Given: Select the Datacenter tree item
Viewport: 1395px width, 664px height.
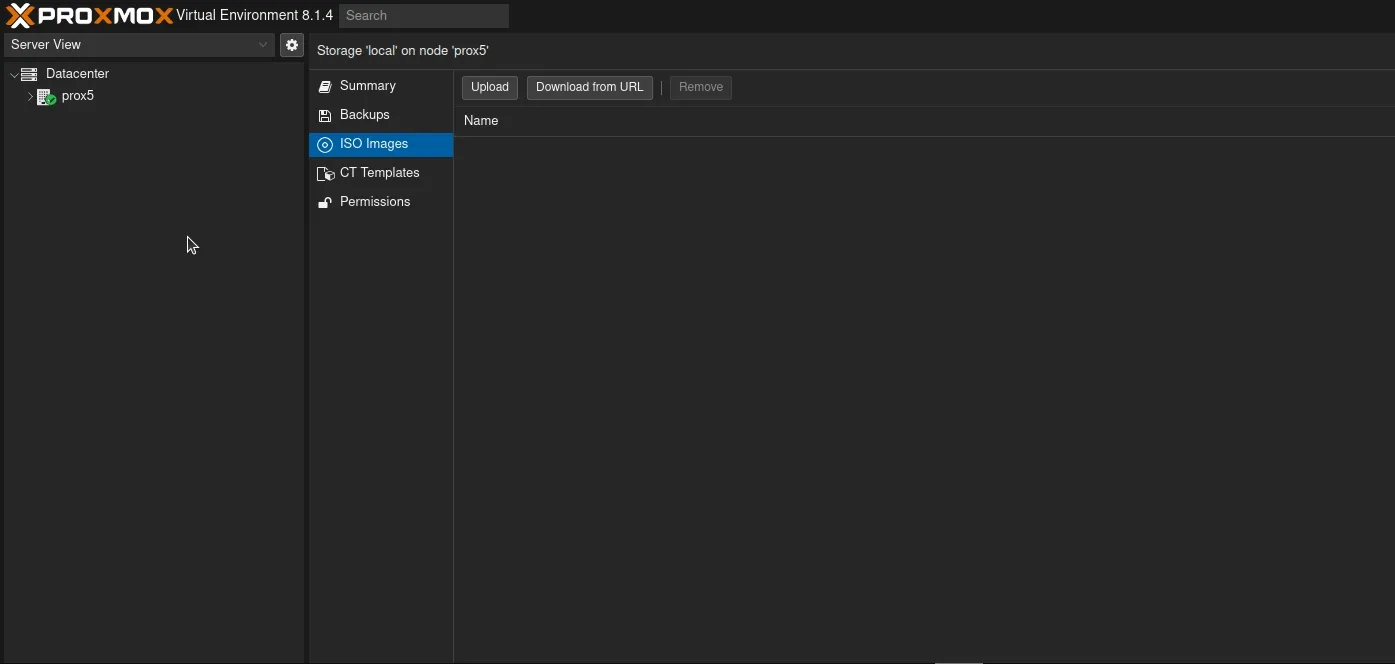Looking at the screenshot, I should click(x=78, y=73).
